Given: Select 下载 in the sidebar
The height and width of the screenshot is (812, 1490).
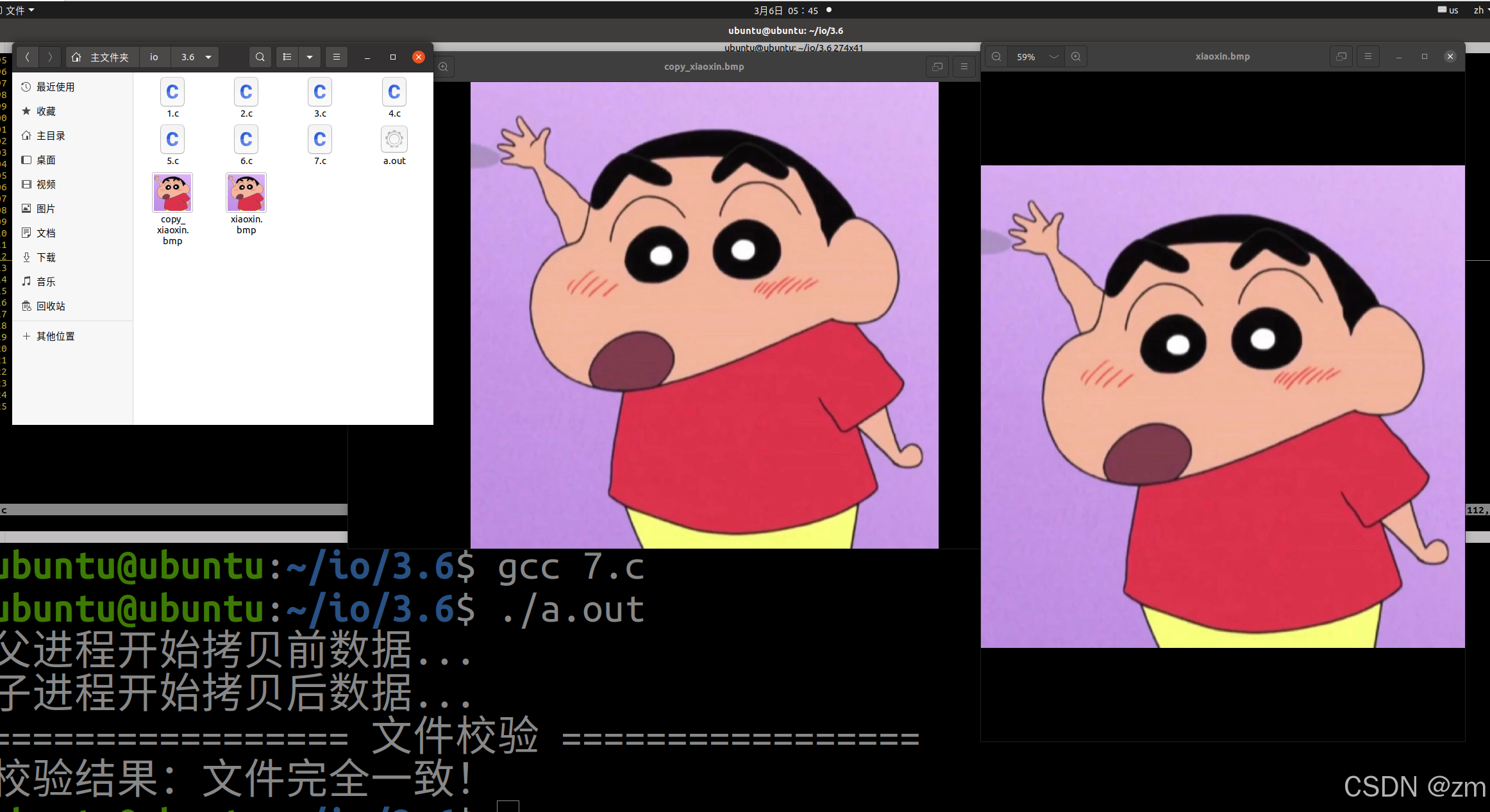Looking at the screenshot, I should (x=46, y=257).
